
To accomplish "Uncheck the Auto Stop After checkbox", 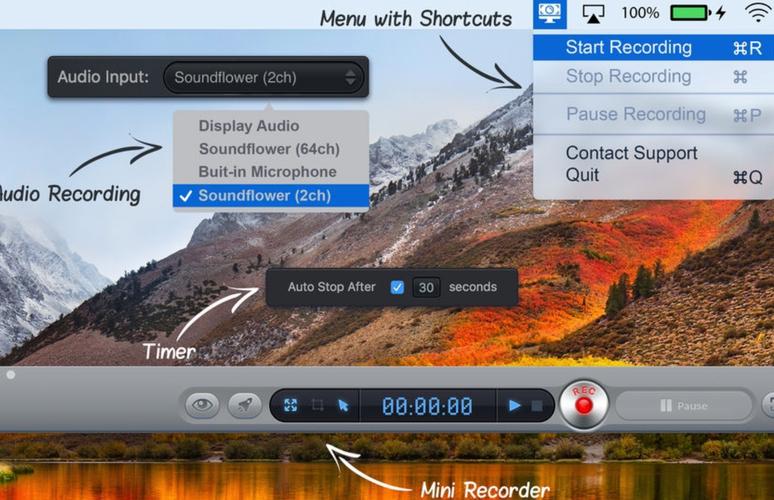I will point(397,287).
